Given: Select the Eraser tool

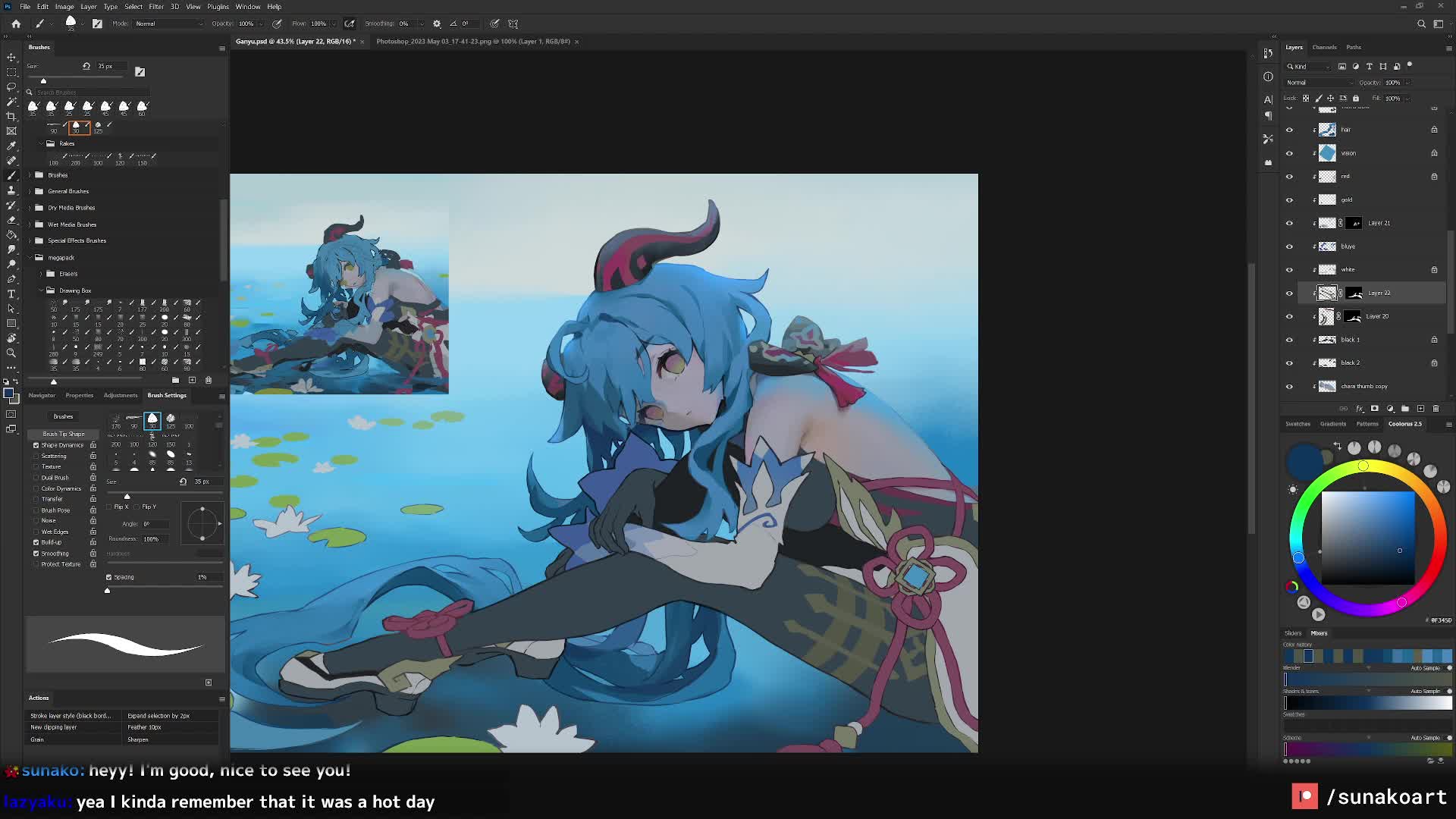Looking at the screenshot, I should (x=11, y=220).
